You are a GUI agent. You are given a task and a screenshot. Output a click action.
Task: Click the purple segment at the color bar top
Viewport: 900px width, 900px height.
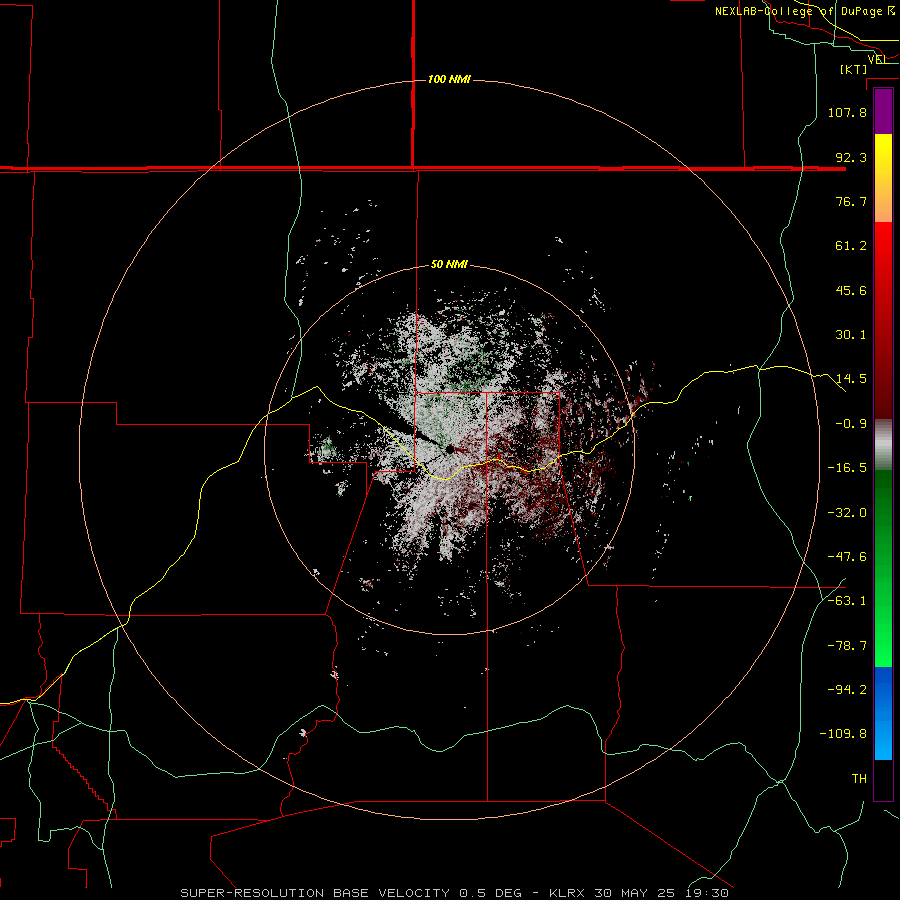(883, 111)
